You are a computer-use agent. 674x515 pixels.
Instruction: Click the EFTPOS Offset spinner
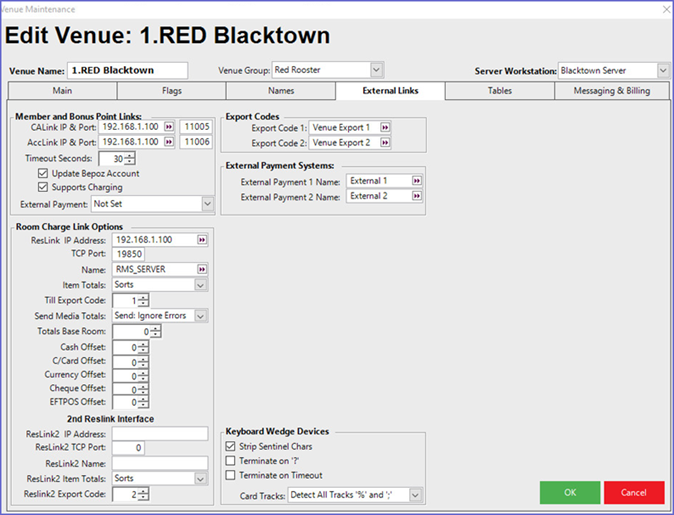tap(144, 403)
